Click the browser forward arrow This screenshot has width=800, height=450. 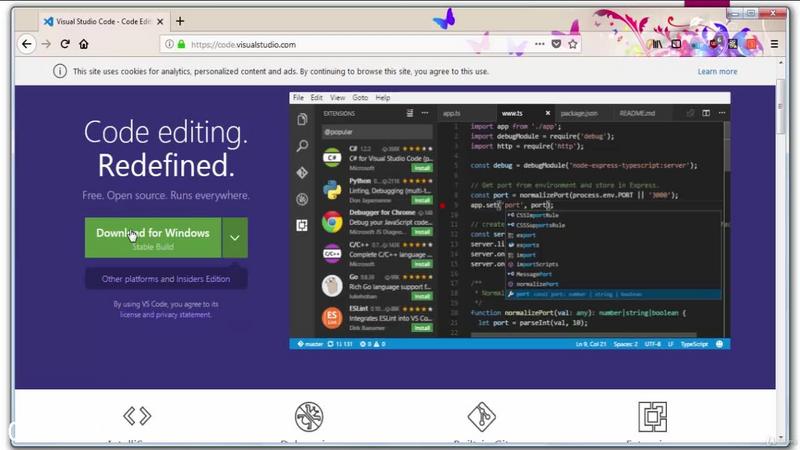[46, 44]
